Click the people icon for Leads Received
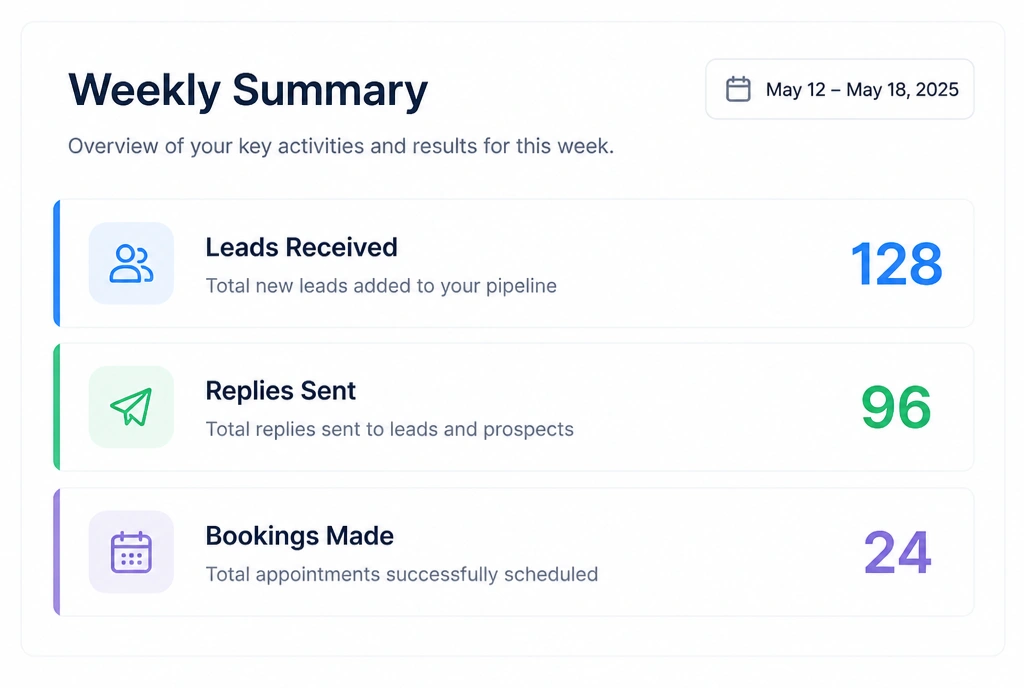This screenshot has height=688, width=1024. pyautogui.click(x=131, y=264)
